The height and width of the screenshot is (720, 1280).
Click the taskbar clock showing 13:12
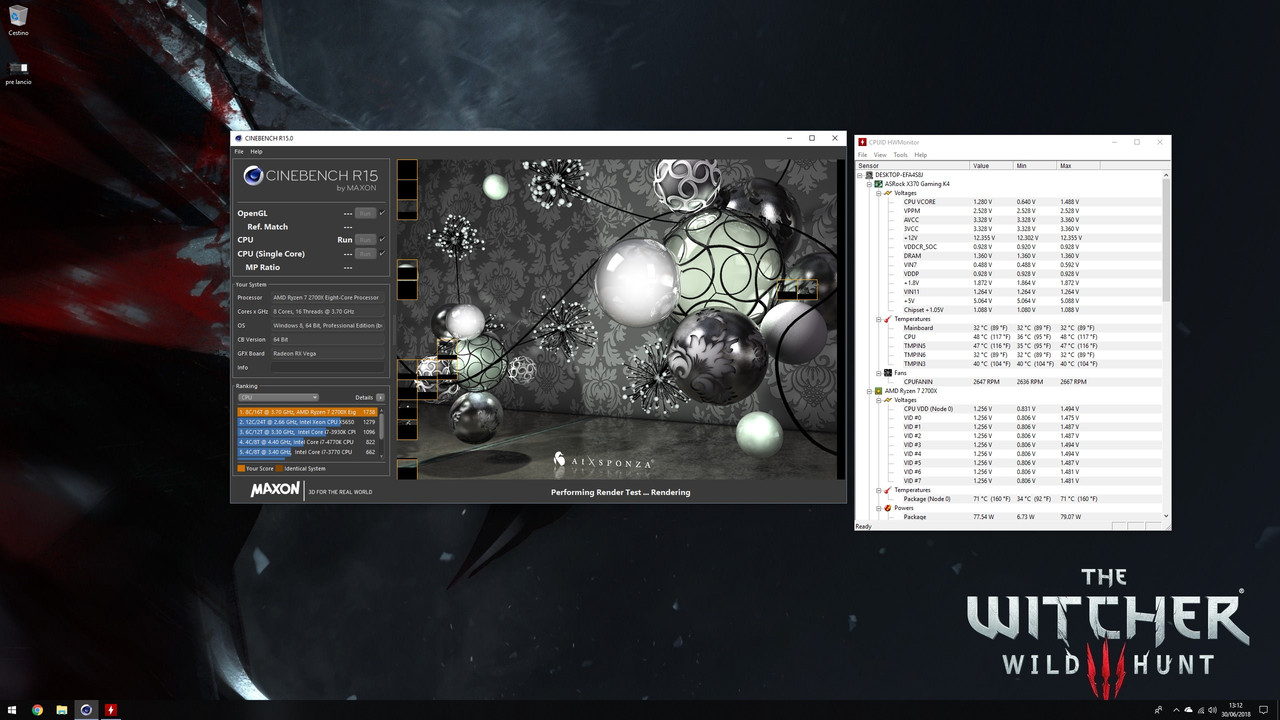pos(1235,710)
